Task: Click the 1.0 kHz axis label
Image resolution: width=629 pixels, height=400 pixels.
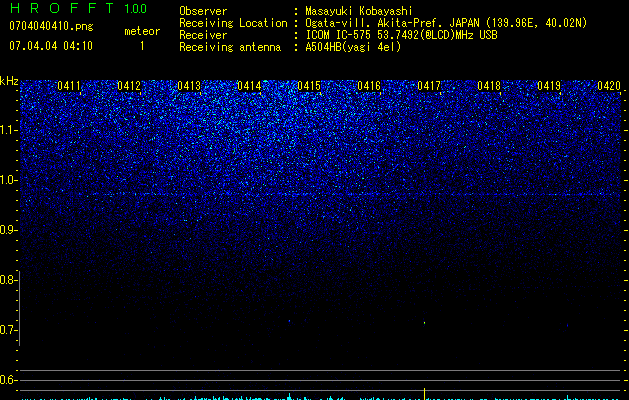Action: [8, 180]
